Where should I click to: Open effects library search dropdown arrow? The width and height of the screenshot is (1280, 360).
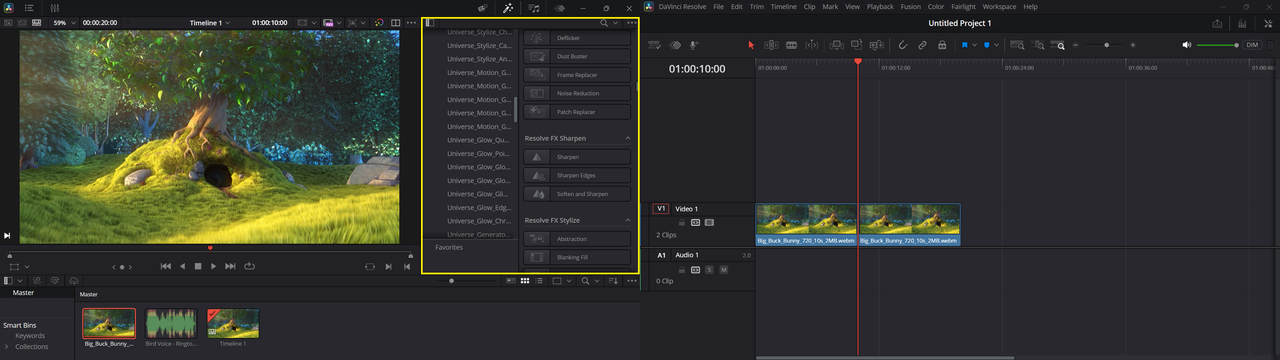(616, 22)
